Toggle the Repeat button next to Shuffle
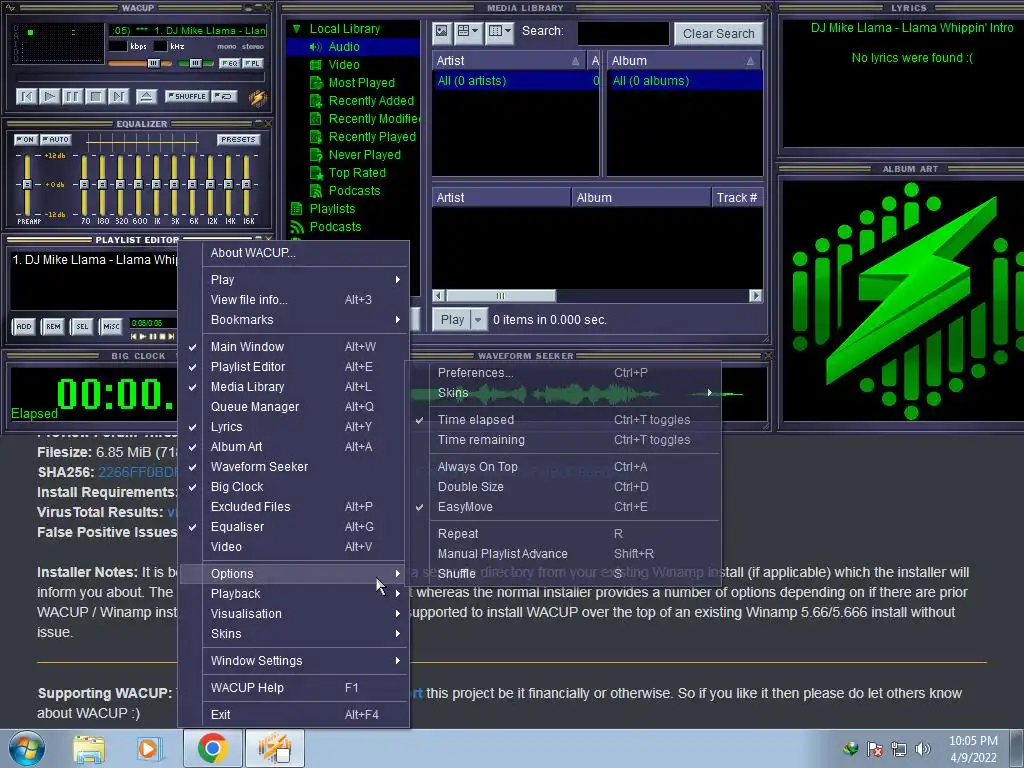Screen dimensions: 1024x768 (x=224, y=97)
